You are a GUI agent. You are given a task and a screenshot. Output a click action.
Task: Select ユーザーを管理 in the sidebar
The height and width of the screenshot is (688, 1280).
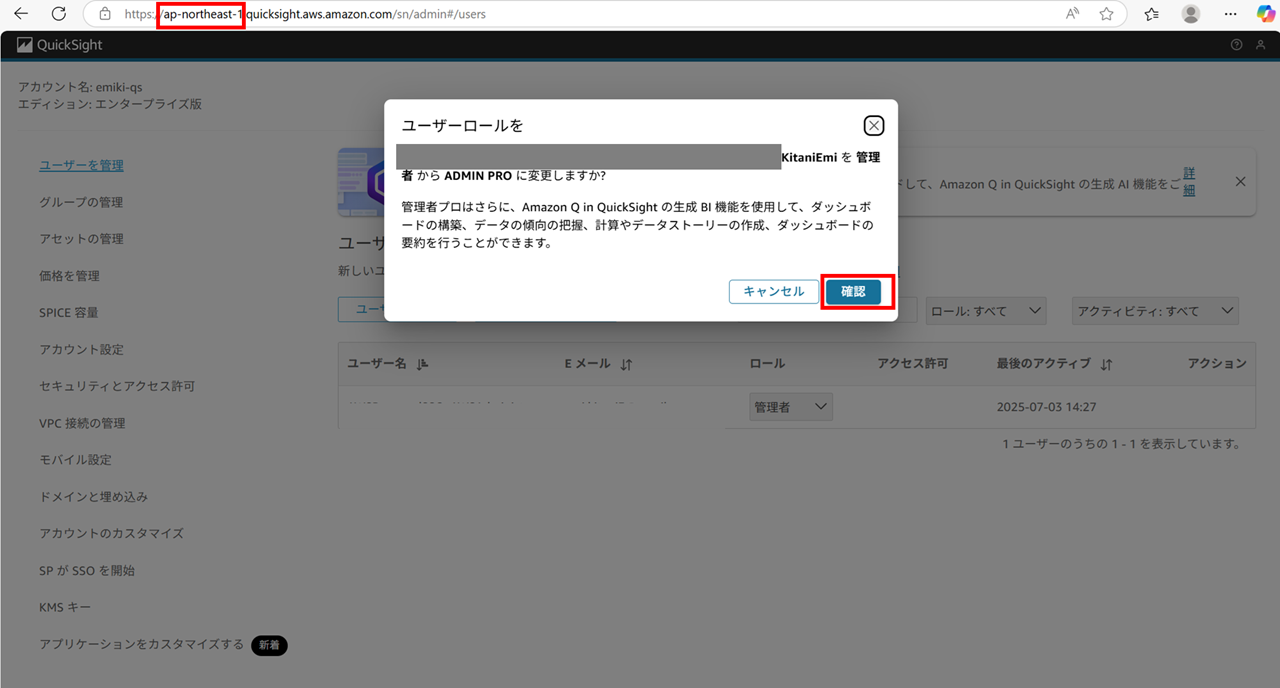[x=81, y=166]
